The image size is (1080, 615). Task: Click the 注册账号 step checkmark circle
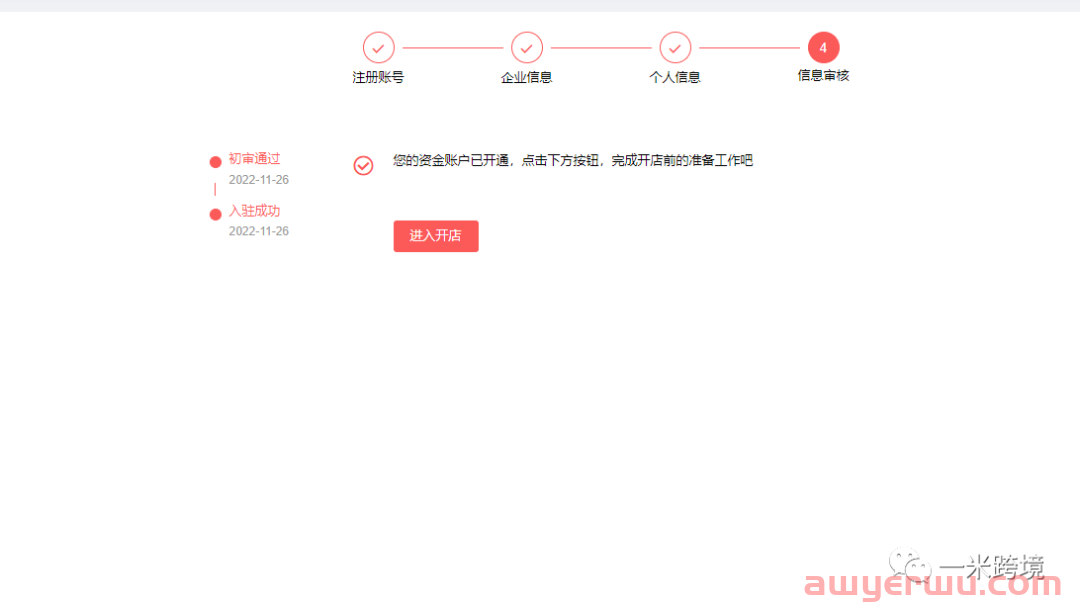click(x=378, y=47)
